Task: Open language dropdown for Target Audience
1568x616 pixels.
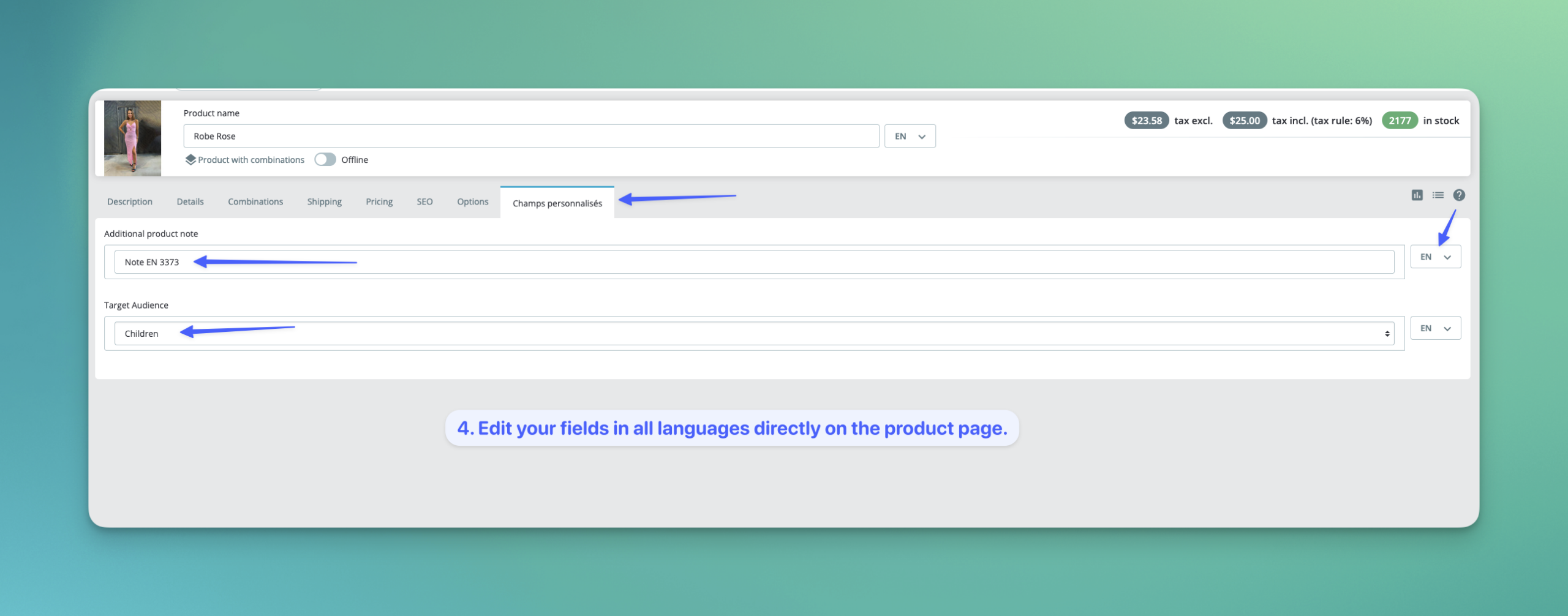Action: click(1435, 329)
